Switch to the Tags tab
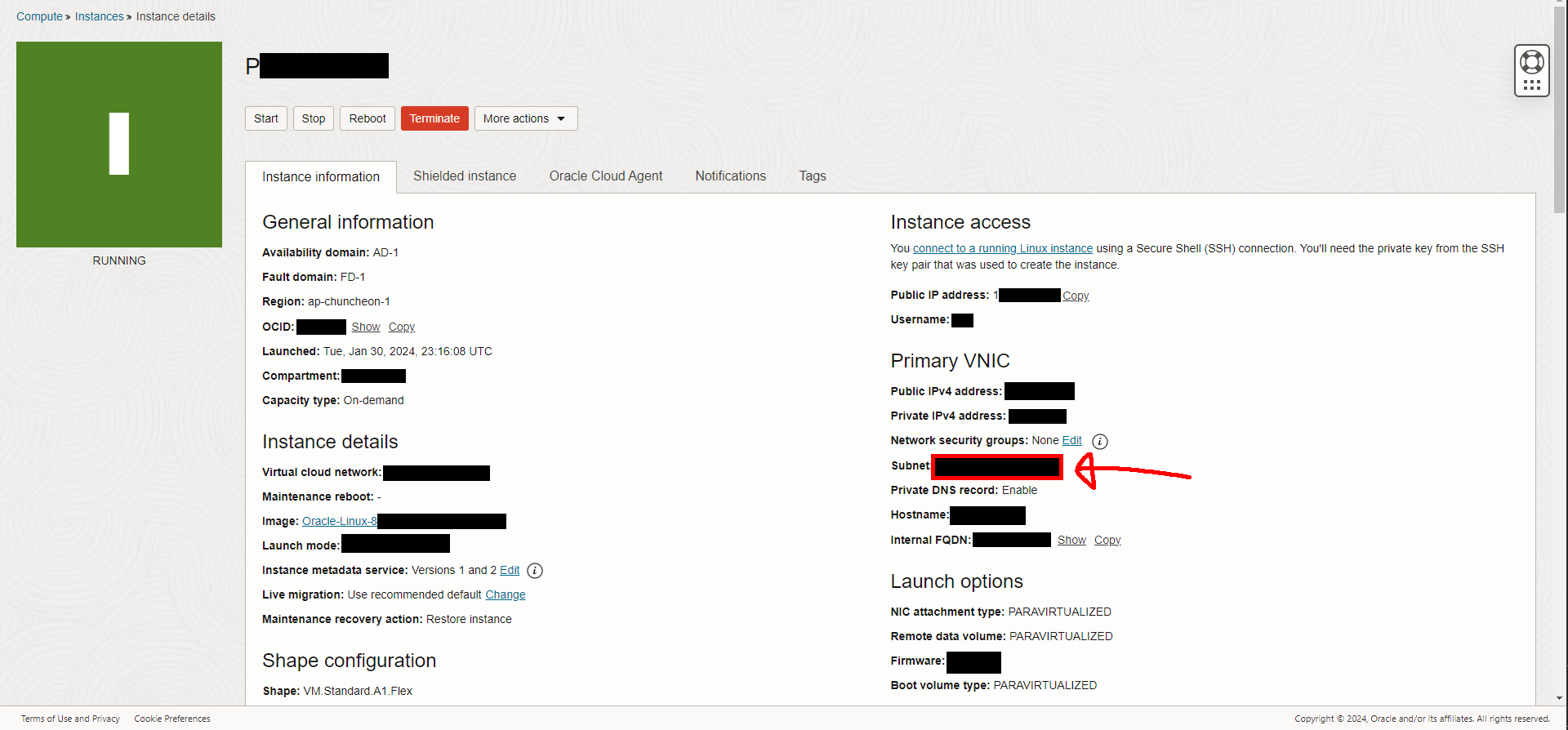This screenshot has height=730, width=1568. point(813,176)
